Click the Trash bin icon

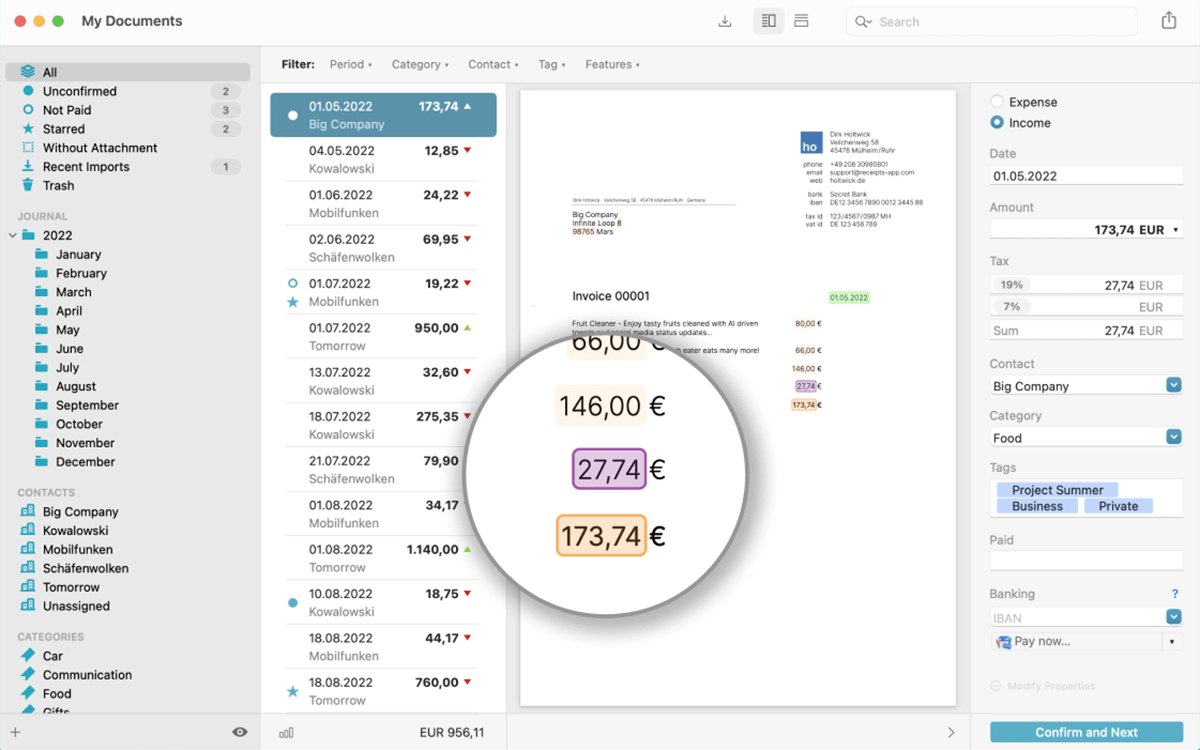pyautogui.click(x=28, y=185)
